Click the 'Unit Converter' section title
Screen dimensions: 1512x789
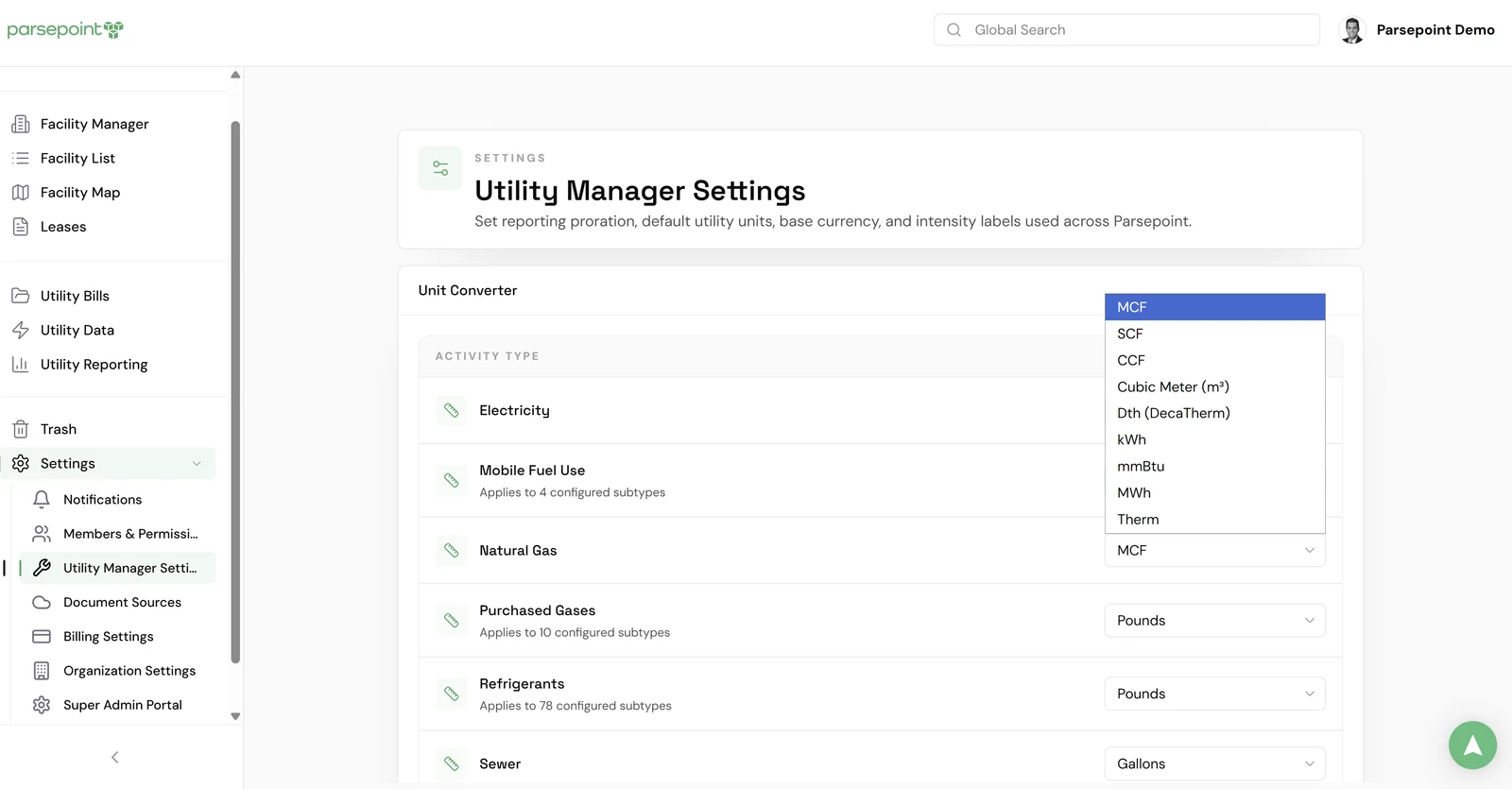click(x=468, y=290)
